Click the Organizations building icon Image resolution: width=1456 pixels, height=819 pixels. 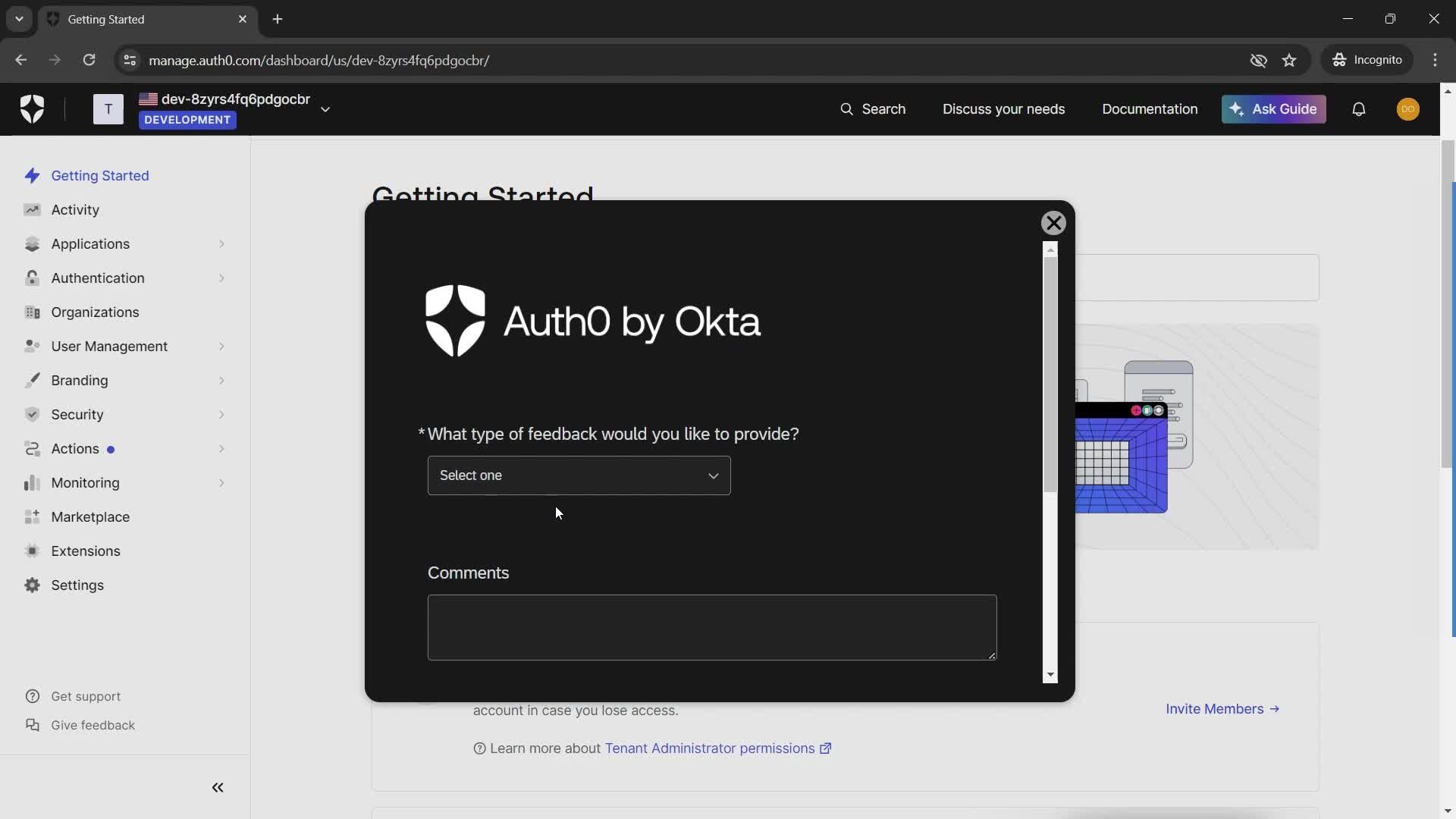click(x=32, y=312)
